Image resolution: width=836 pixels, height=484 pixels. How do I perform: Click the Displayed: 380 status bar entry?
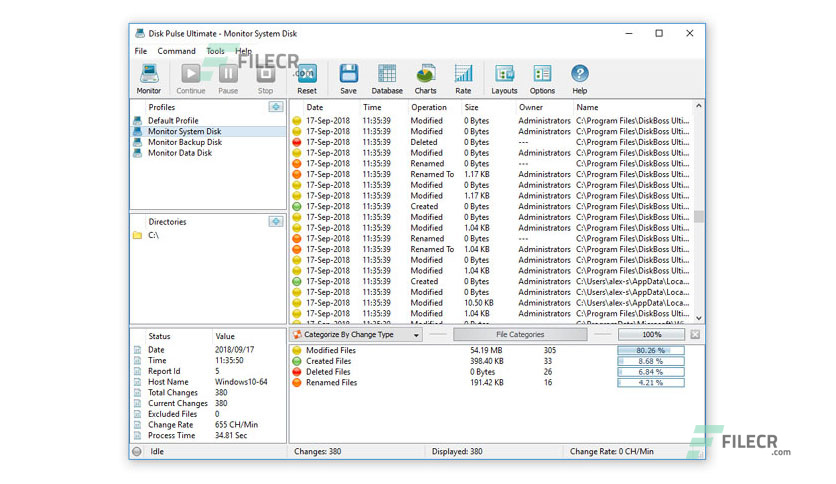[x=457, y=451]
